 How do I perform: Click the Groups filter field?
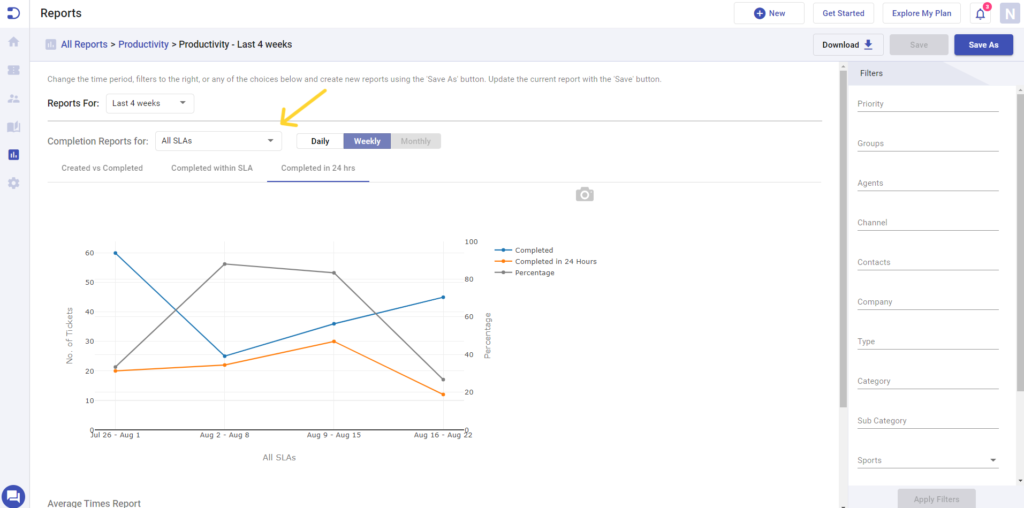[x=927, y=144]
